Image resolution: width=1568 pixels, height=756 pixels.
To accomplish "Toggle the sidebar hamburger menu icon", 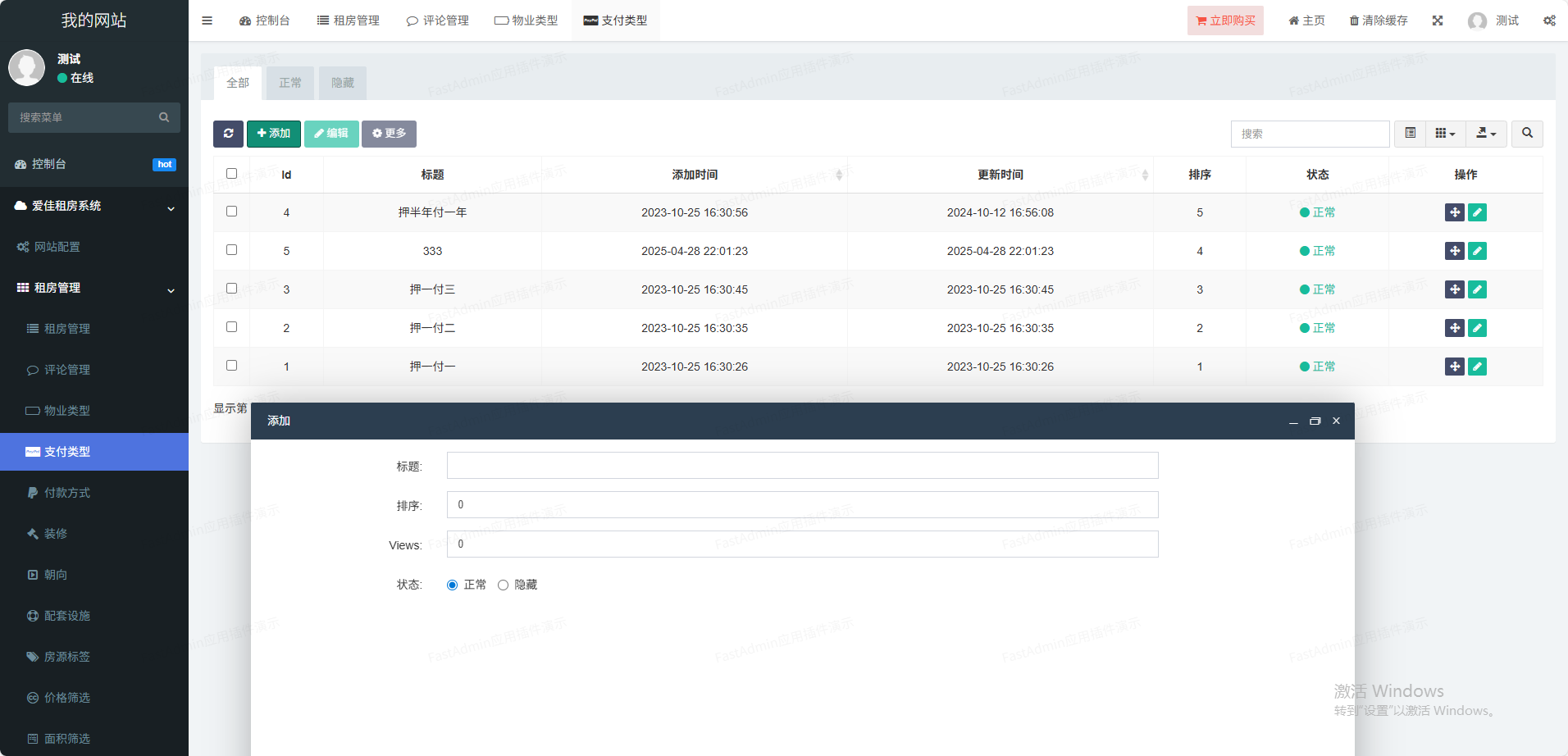I will (207, 20).
